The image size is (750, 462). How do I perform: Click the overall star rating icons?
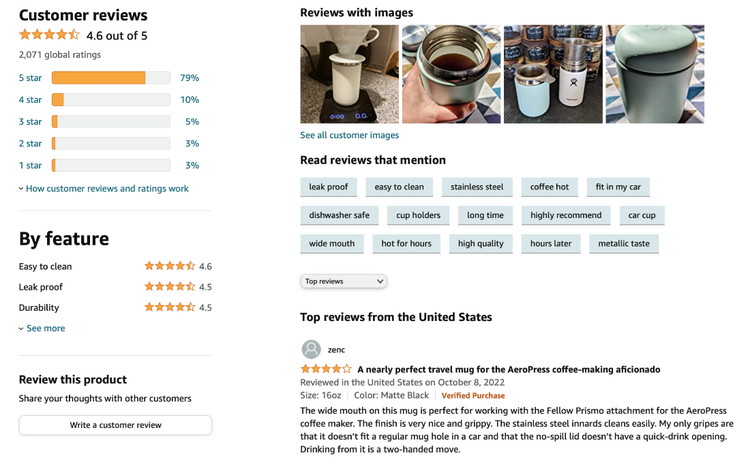(49, 35)
